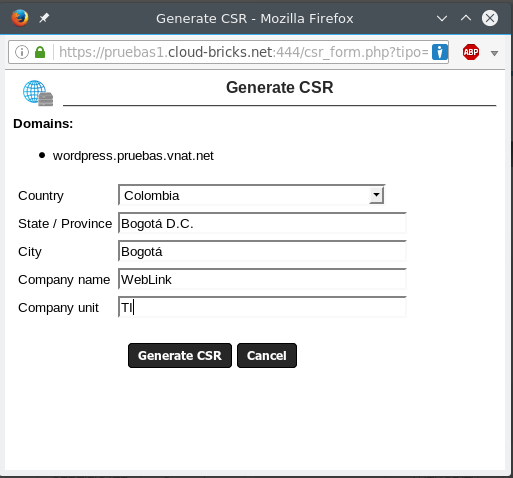Click the Company name field with WebLink

(262, 279)
